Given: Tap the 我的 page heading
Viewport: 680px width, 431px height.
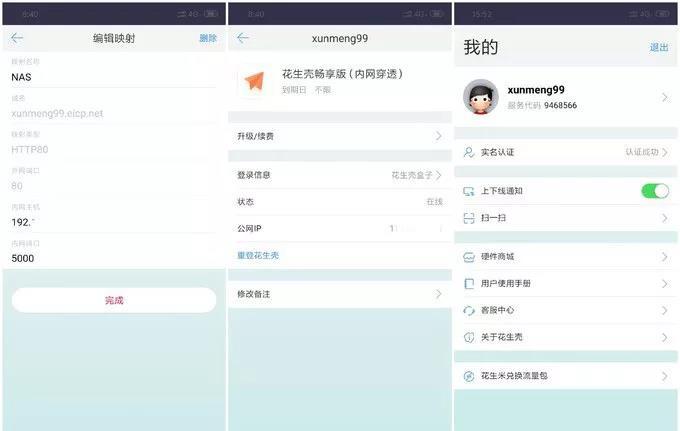Looking at the screenshot, I should tap(481, 47).
